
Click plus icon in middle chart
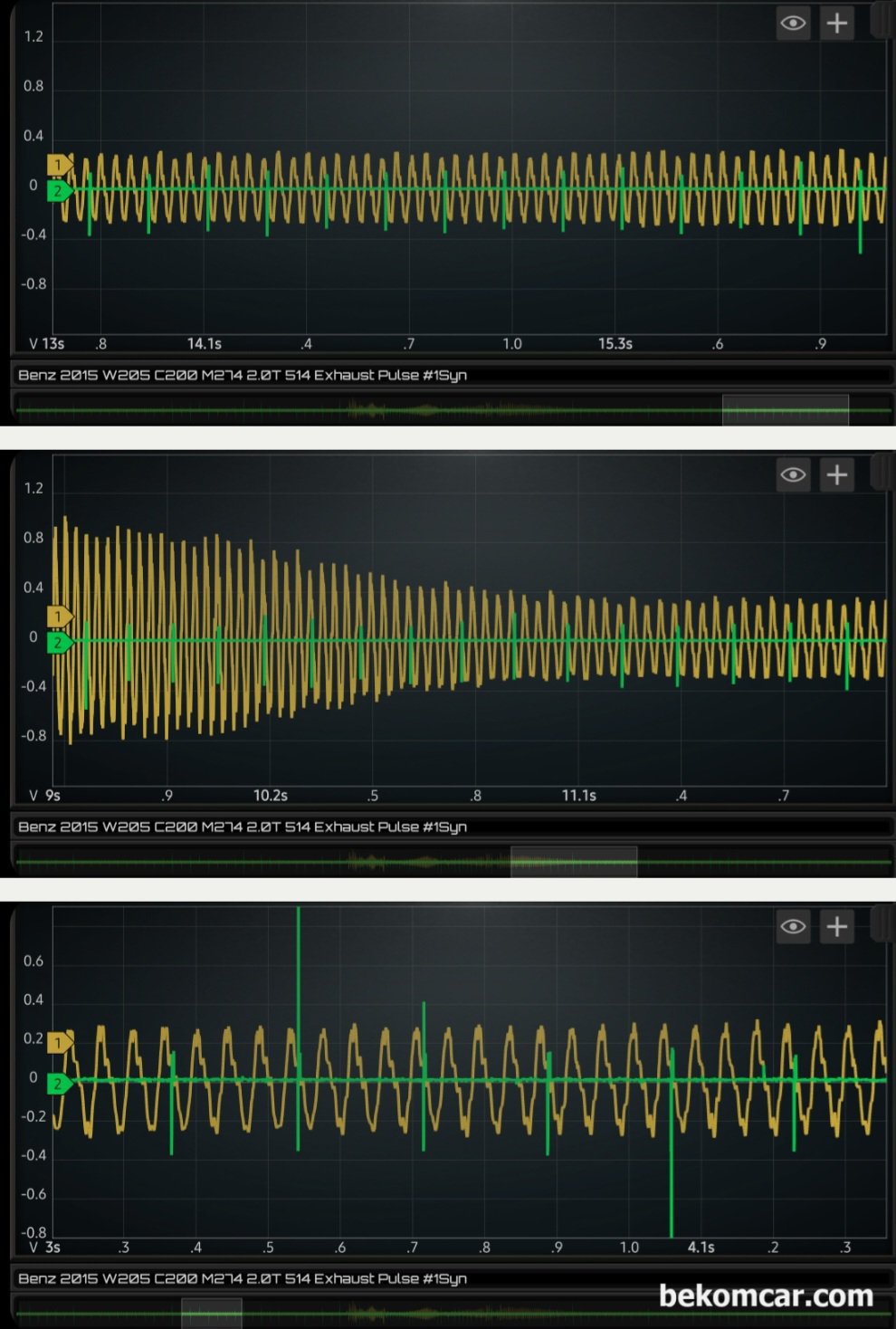point(837,475)
